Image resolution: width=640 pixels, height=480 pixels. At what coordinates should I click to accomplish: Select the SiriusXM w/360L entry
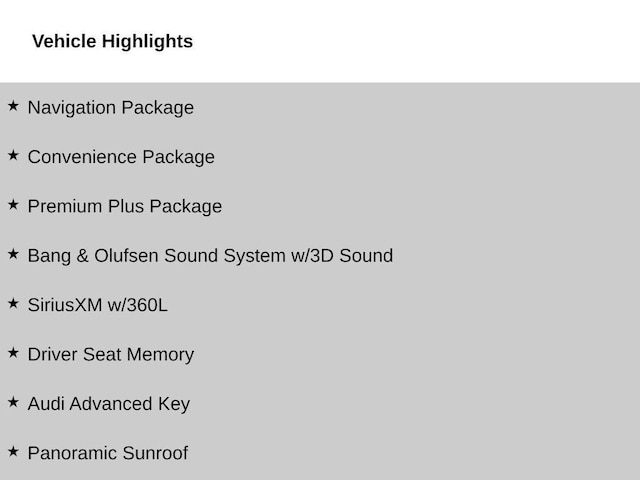(98, 305)
